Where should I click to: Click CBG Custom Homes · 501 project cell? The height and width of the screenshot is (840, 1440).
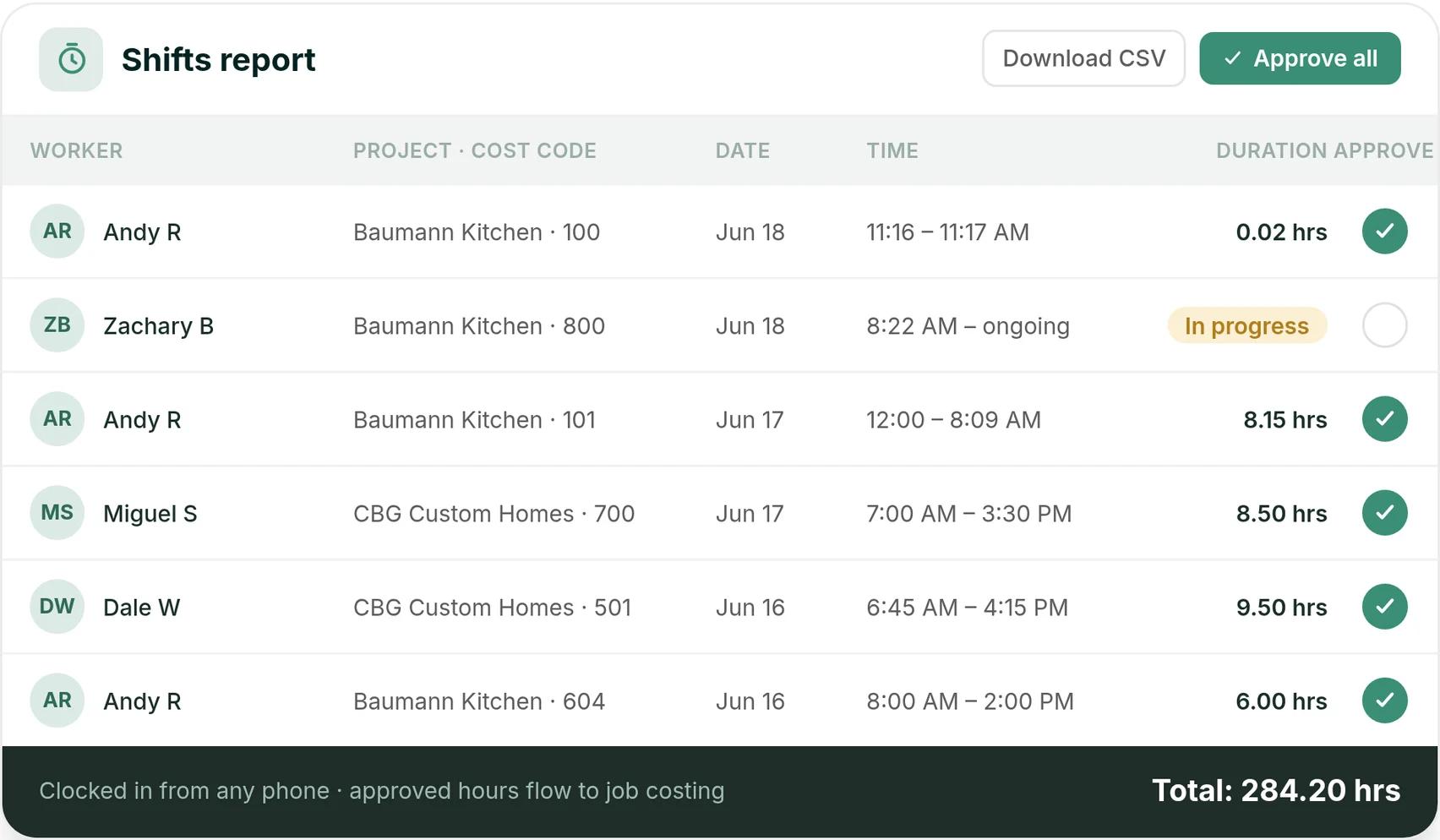coord(492,608)
